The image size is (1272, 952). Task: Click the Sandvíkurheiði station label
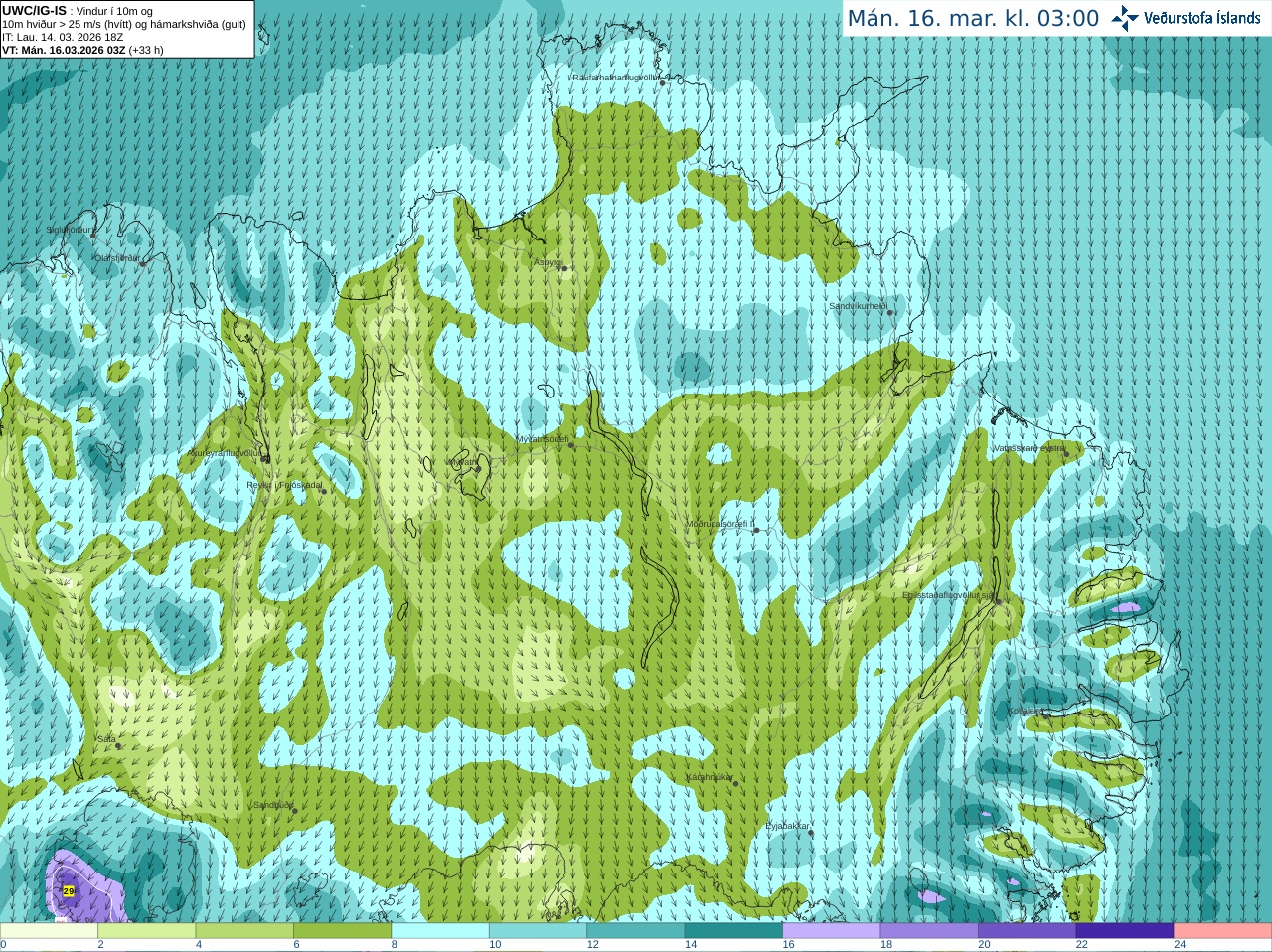click(x=858, y=306)
